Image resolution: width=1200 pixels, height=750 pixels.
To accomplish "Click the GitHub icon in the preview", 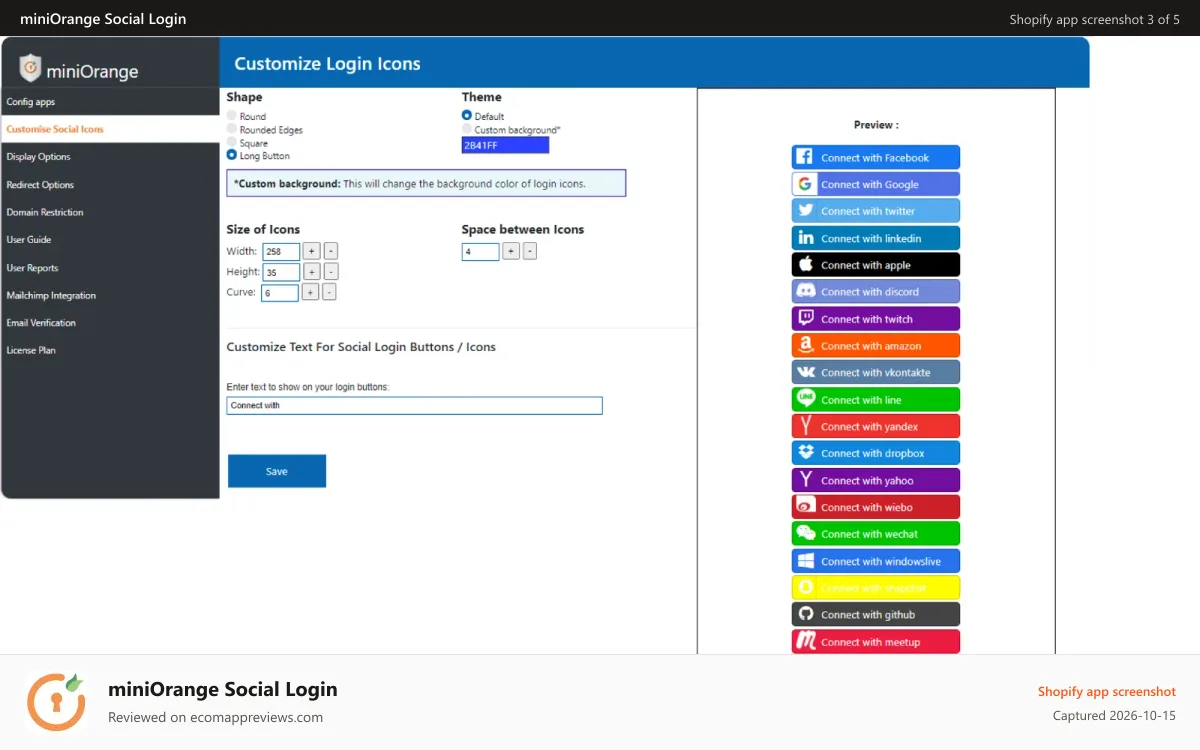I will pyautogui.click(x=805, y=615).
